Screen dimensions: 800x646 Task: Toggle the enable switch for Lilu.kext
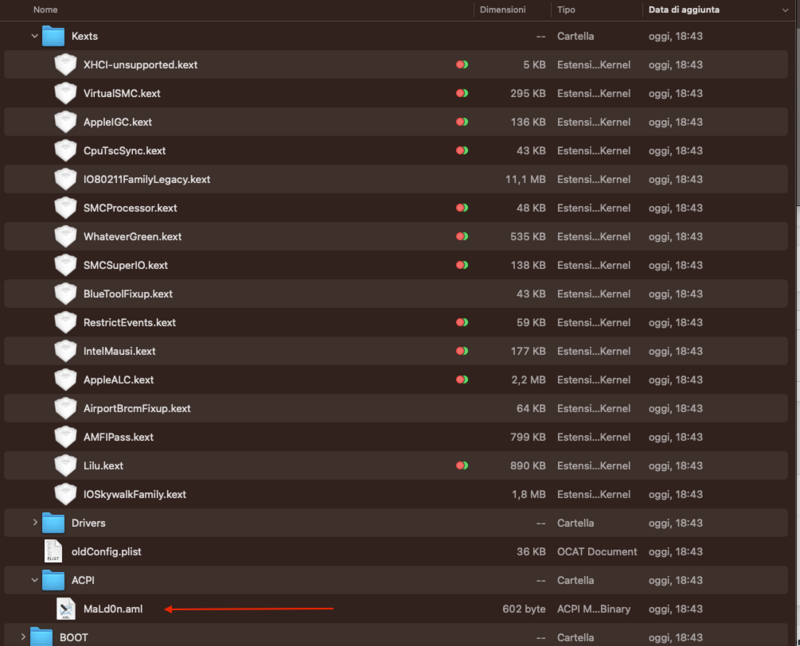tap(460, 465)
